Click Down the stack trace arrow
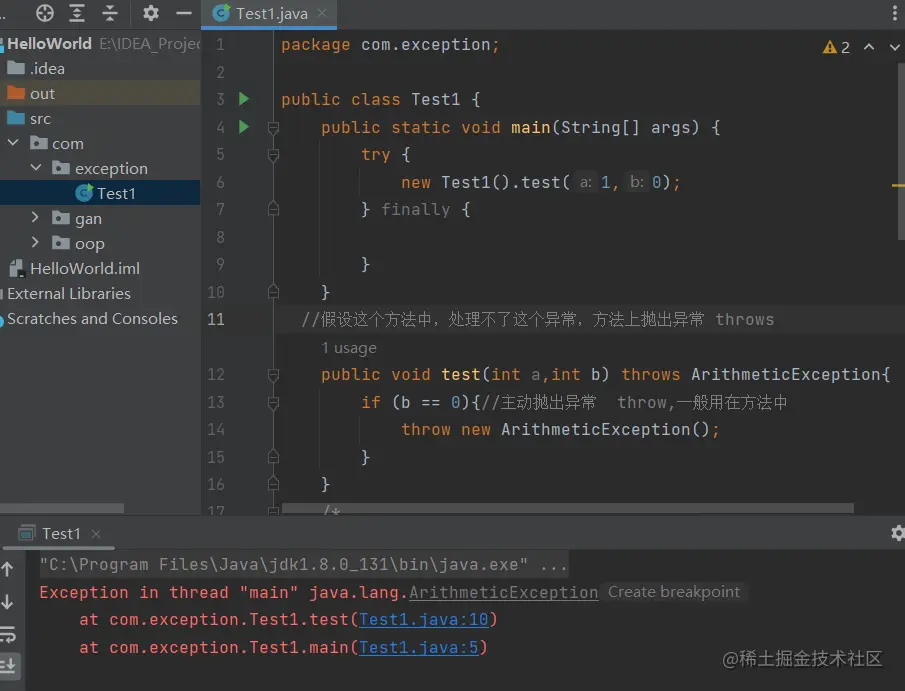 pos(8,602)
